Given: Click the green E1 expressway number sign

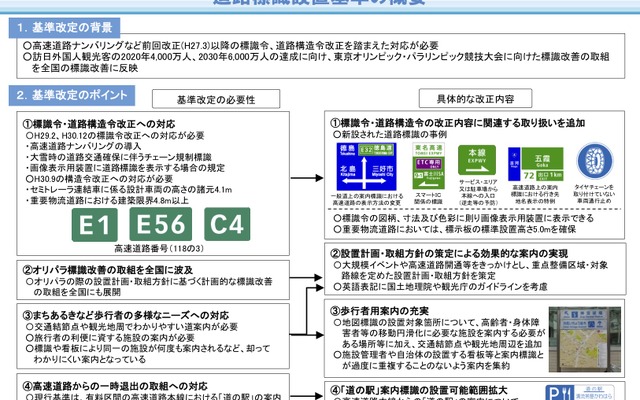Looking at the screenshot, I should [95, 224].
